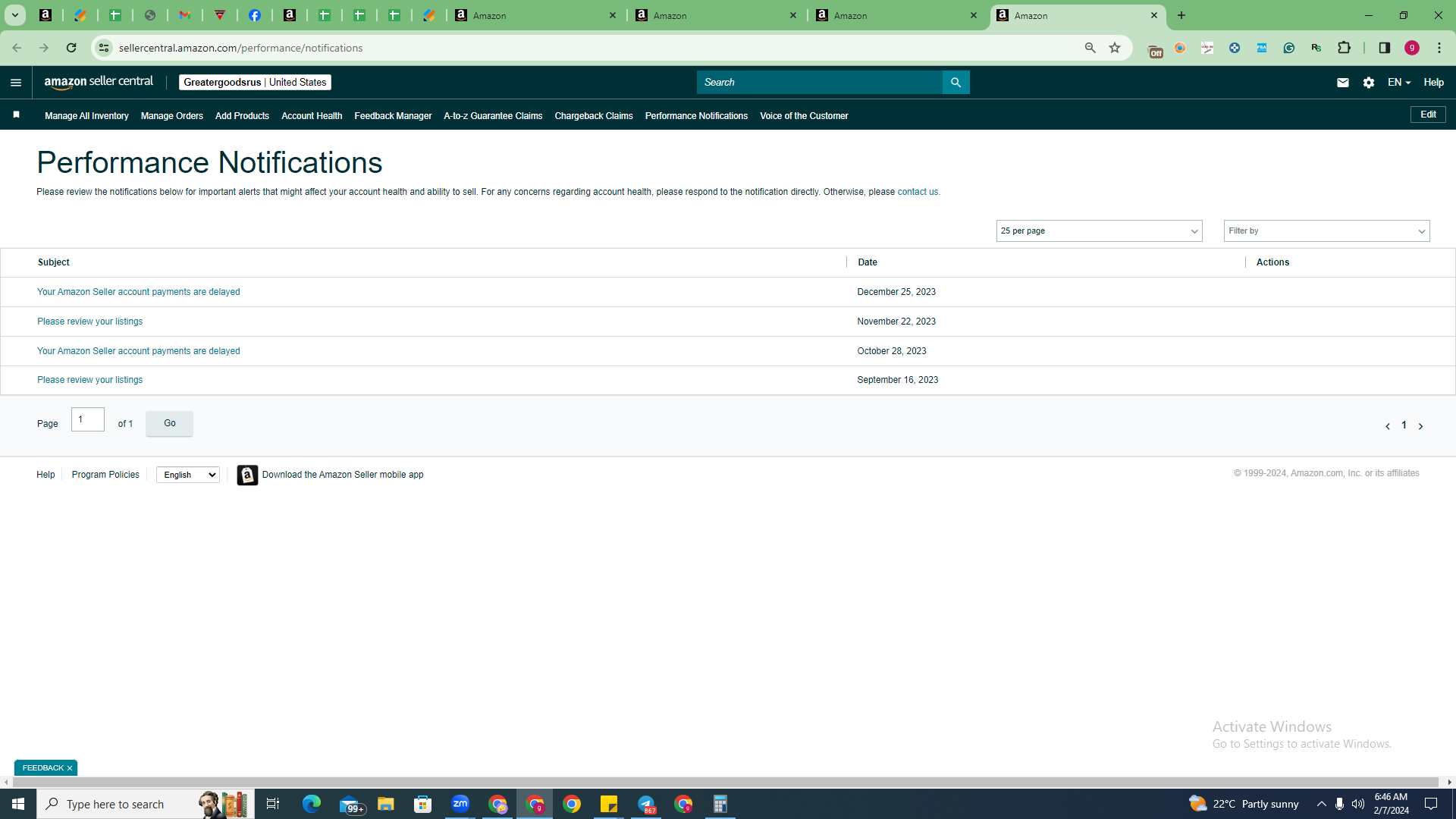Expand the EN language selector
The width and height of the screenshot is (1456, 819).
(x=1399, y=83)
